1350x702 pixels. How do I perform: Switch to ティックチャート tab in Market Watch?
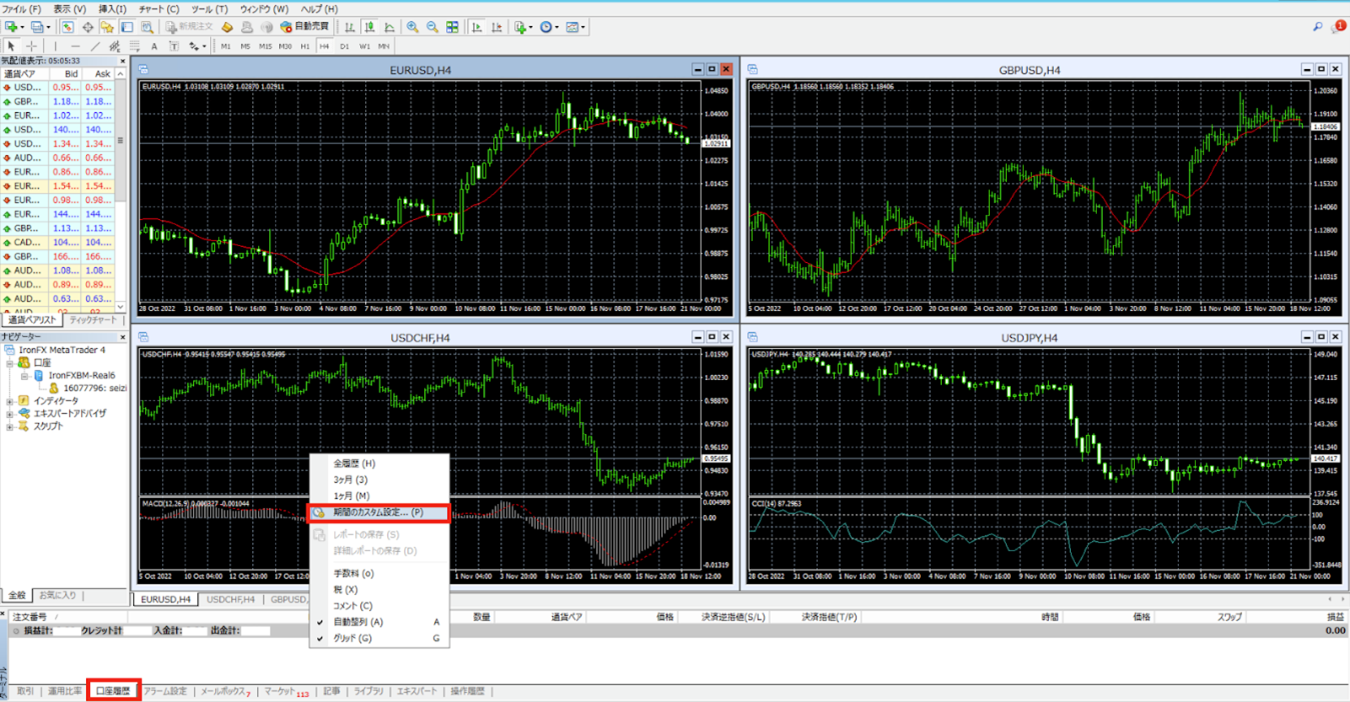[x=92, y=320]
